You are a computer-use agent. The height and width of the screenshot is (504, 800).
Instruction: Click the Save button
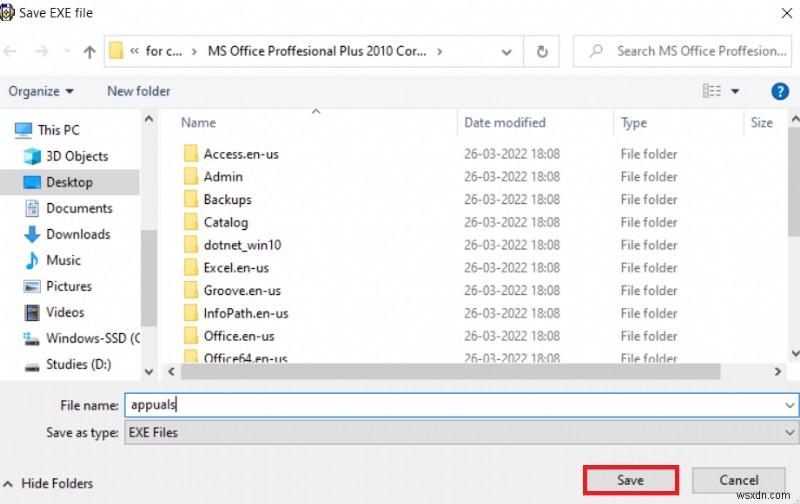[x=631, y=480]
